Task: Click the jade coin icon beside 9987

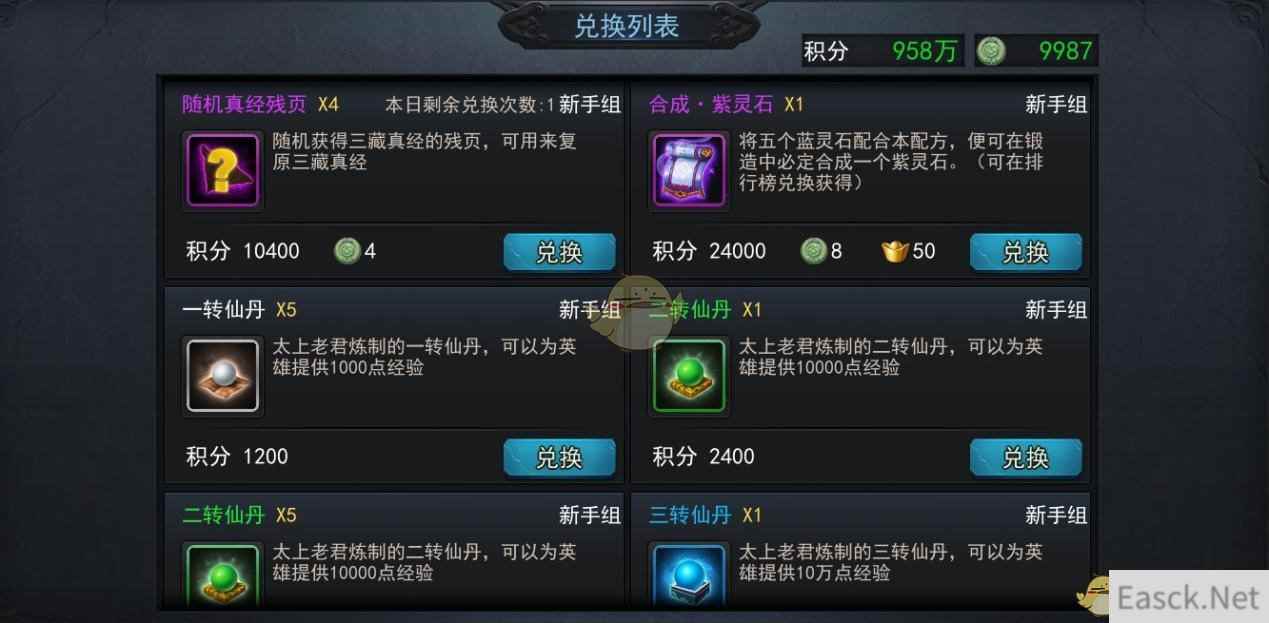Action: (991, 50)
